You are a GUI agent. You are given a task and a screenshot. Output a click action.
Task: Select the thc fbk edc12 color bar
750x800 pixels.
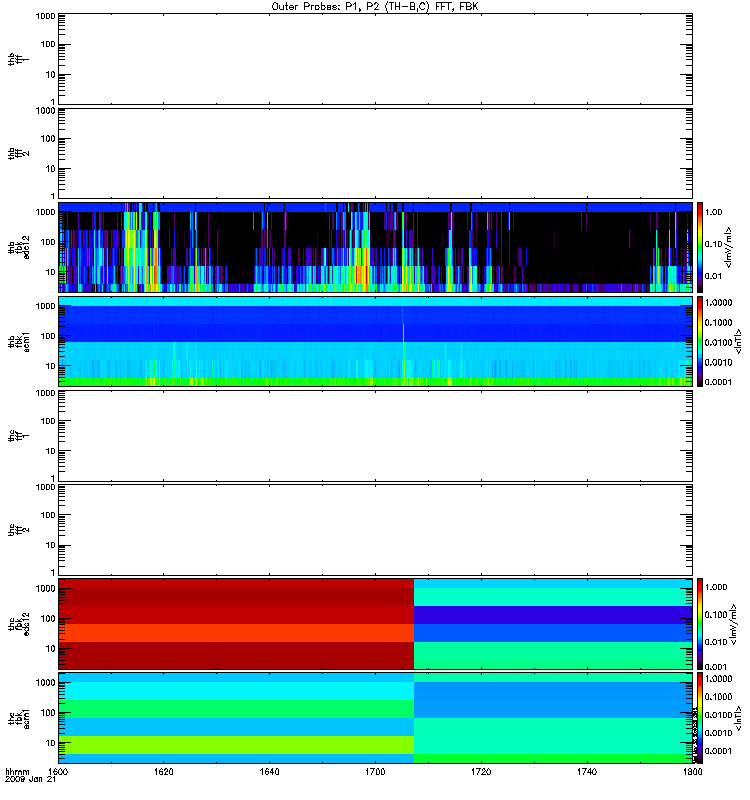tap(700, 623)
